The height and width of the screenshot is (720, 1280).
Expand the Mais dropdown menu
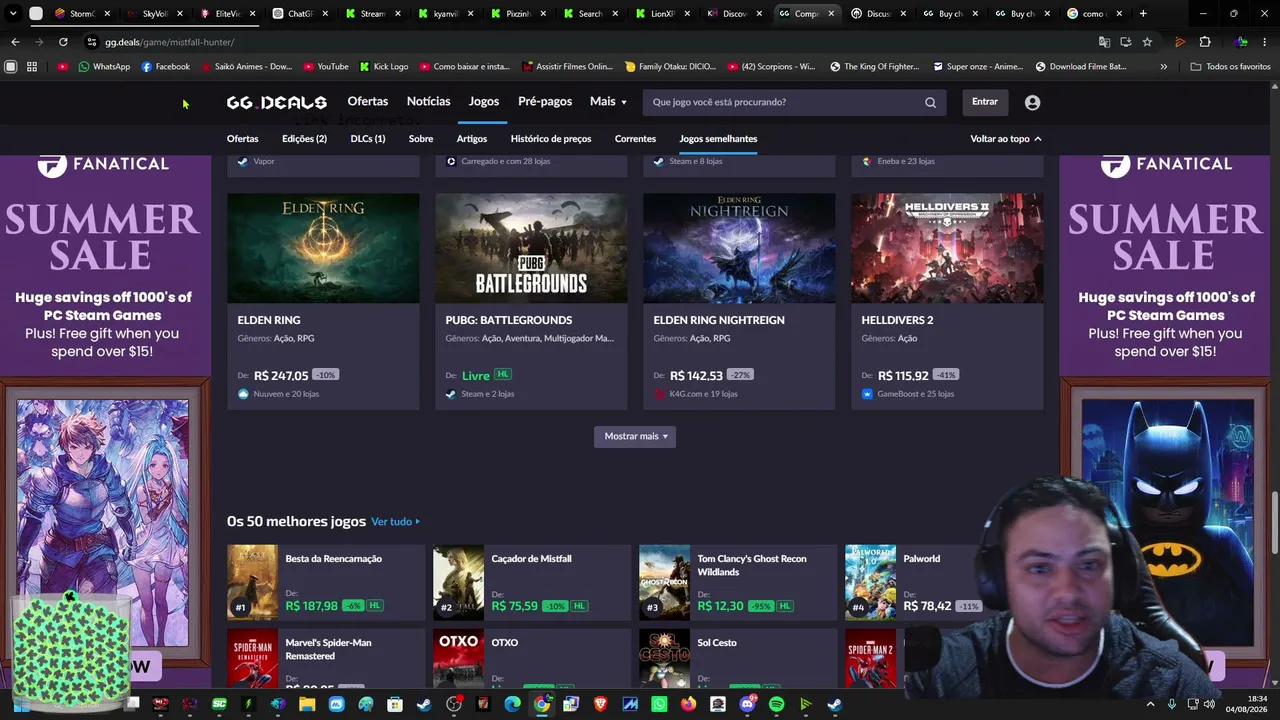pyautogui.click(x=608, y=102)
